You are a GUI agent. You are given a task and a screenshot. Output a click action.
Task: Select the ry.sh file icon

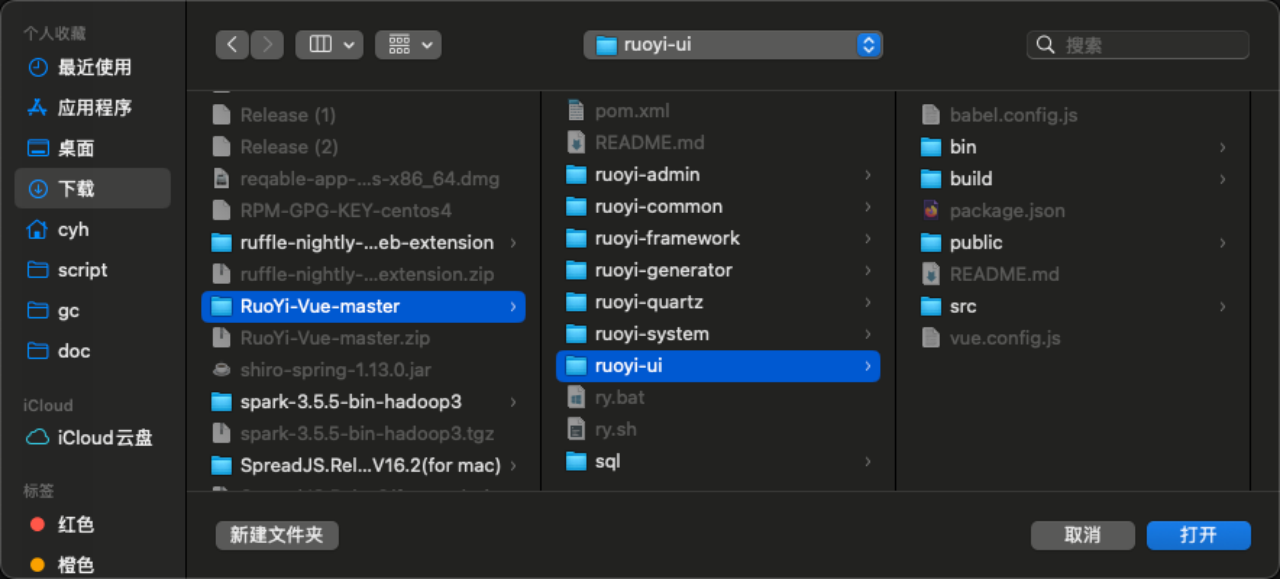point(575,429)
